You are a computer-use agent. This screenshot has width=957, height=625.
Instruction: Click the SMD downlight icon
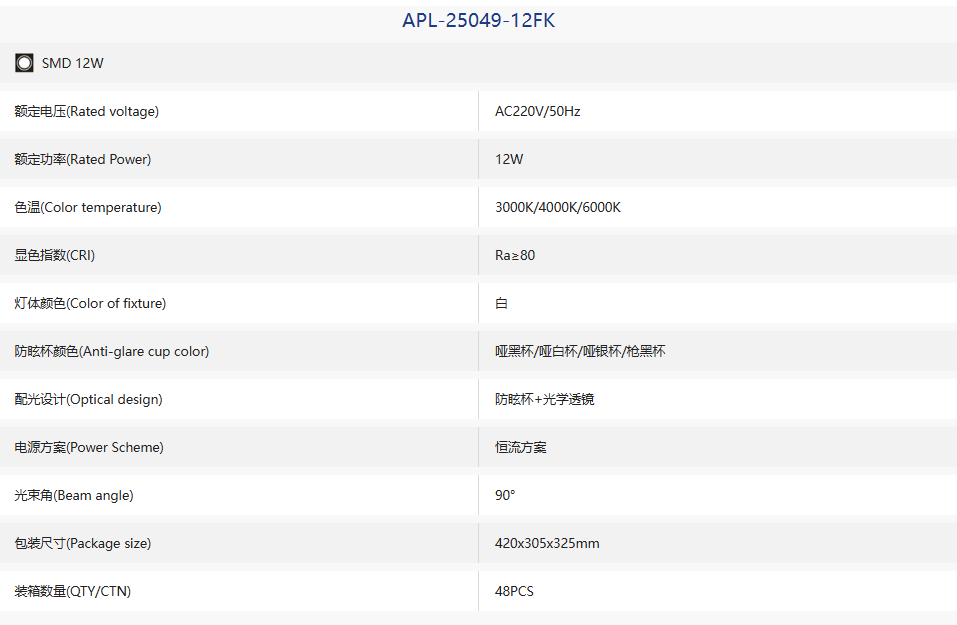(24, 63)
